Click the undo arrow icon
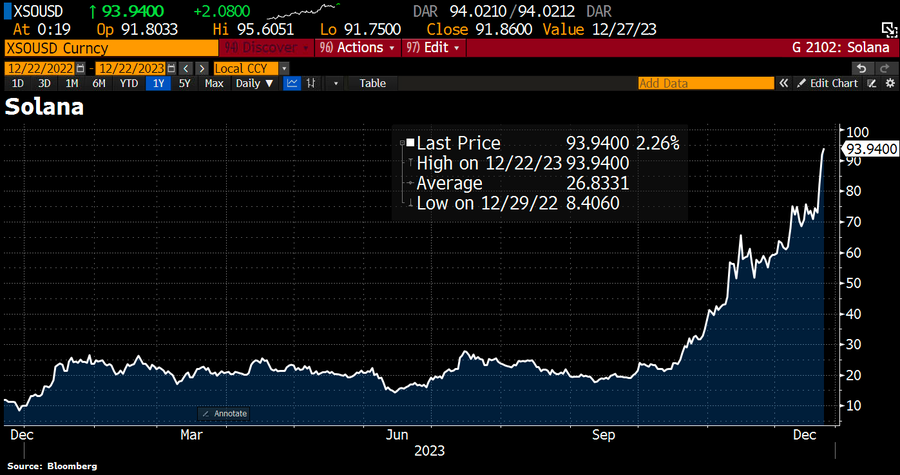Viewport: 900px width, 475px height. coord(862,69)
